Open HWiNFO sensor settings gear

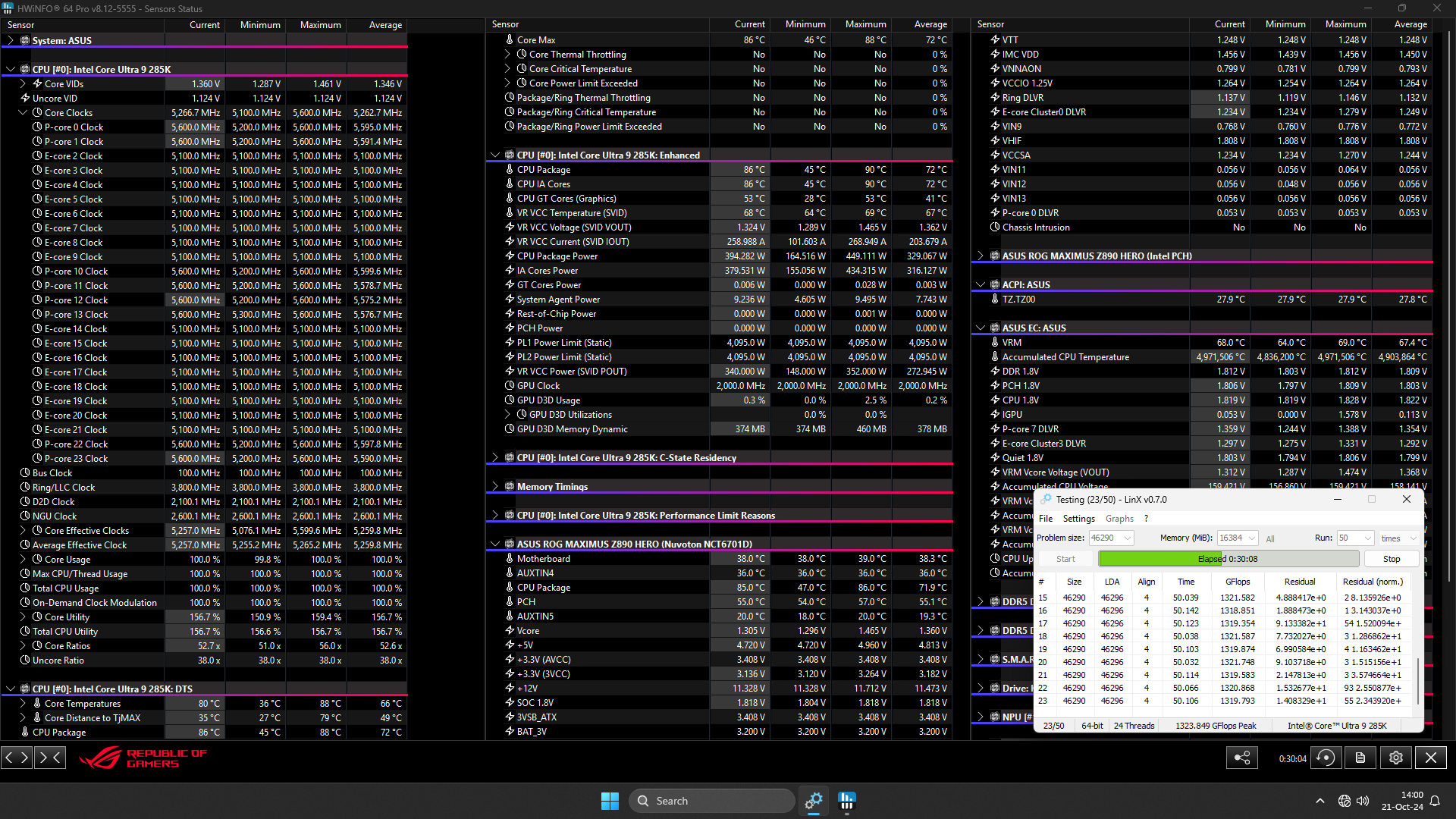(x=1396, y=758)
